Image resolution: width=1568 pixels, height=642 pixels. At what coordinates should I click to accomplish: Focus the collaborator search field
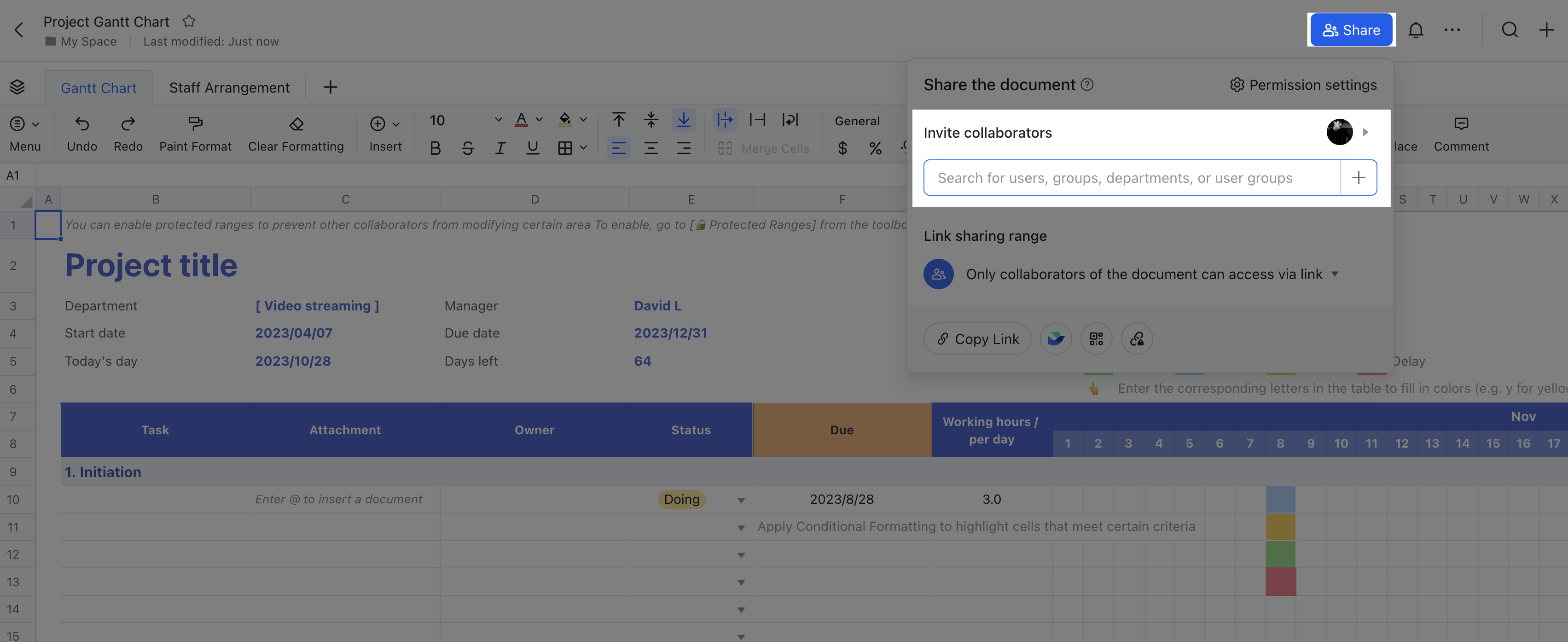pos(1132,178)
